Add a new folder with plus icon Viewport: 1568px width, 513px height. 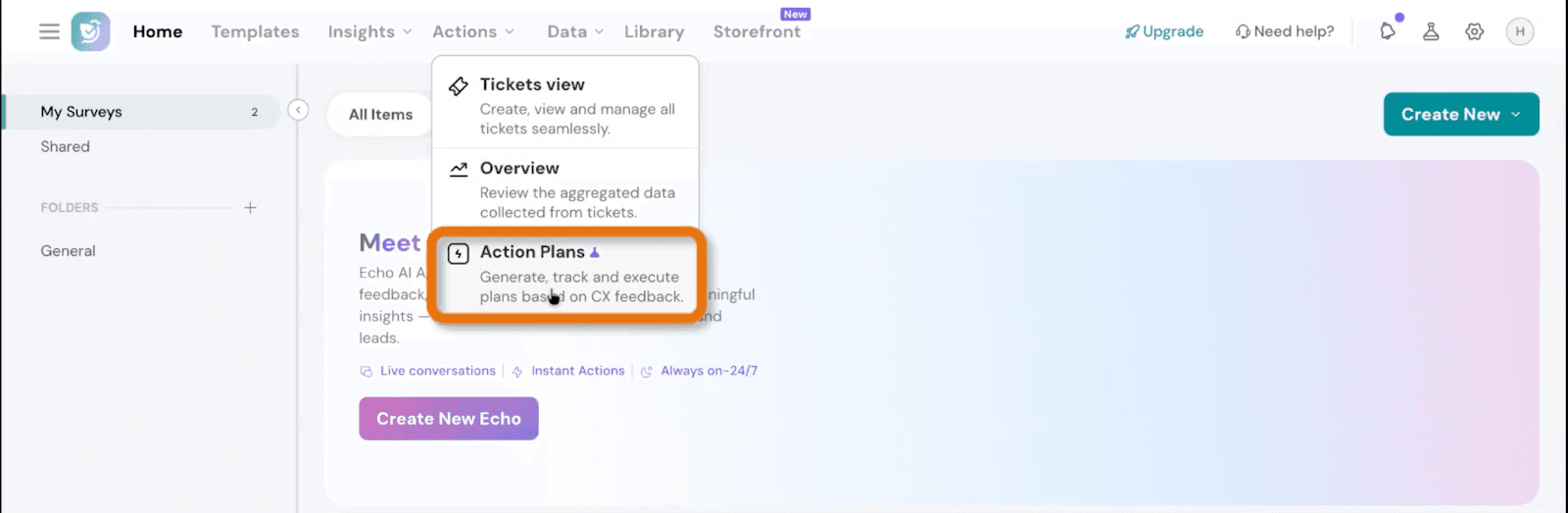coord(250,208)
